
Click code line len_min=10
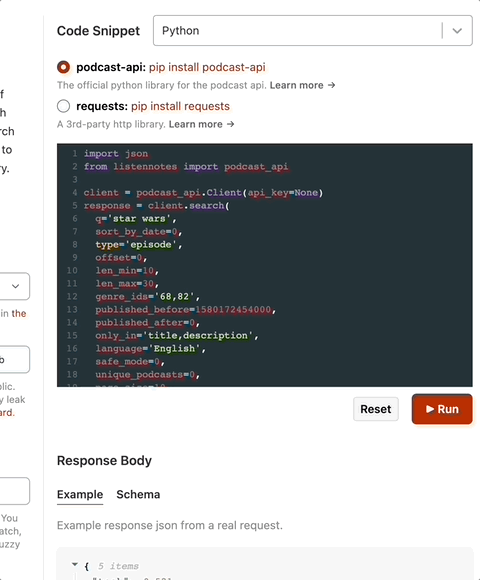pyautogui.click(x=127, y=270)
